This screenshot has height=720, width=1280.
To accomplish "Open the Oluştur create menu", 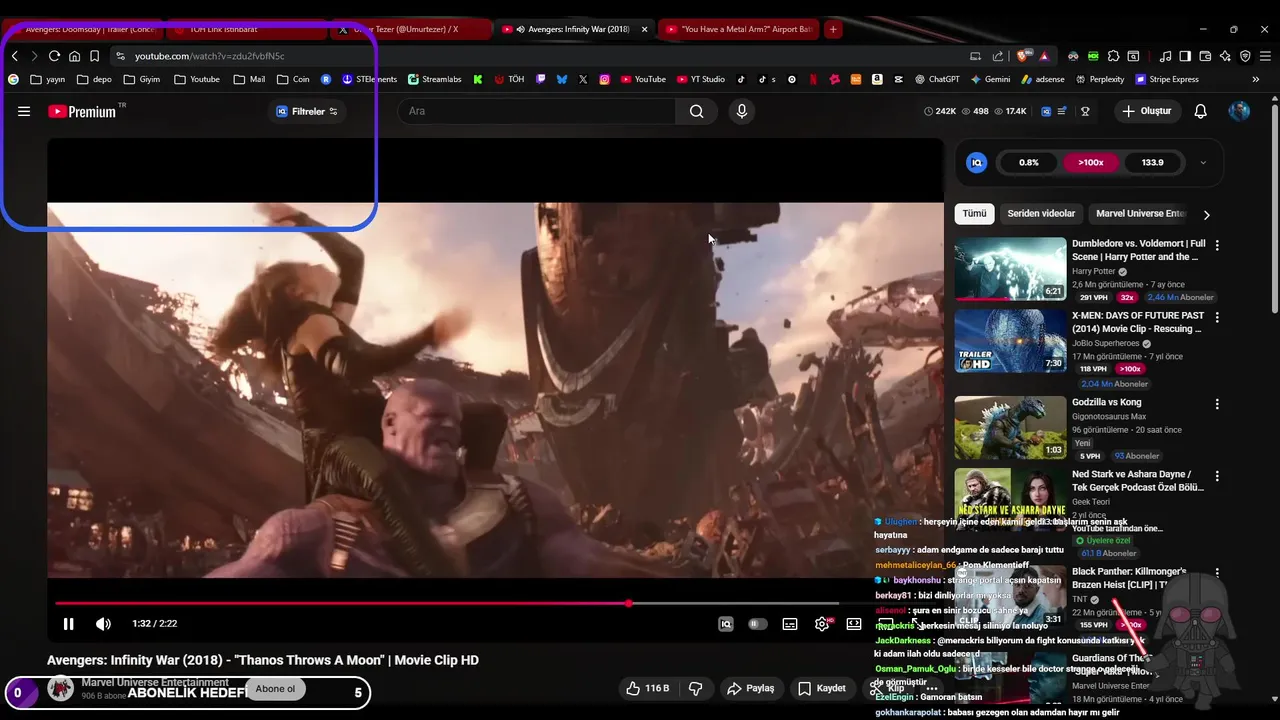I will pyautogui.click(x=1147, y=111).
